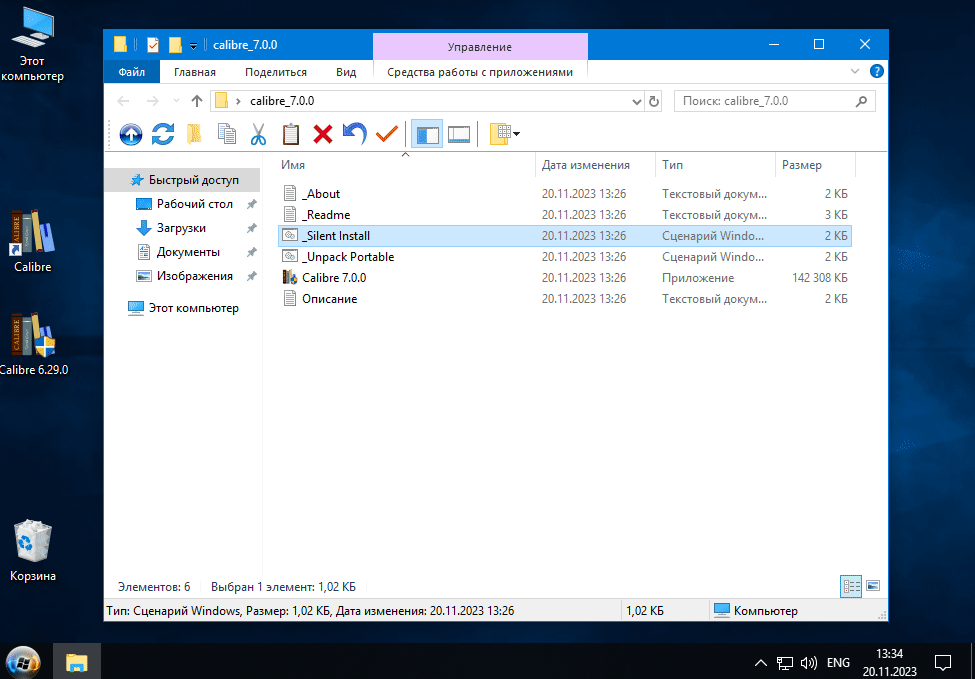This screenshot has width=975, height=679.
Task: Click the address bar refresh button
Action: pyautogui.click(x=653, y=101)
